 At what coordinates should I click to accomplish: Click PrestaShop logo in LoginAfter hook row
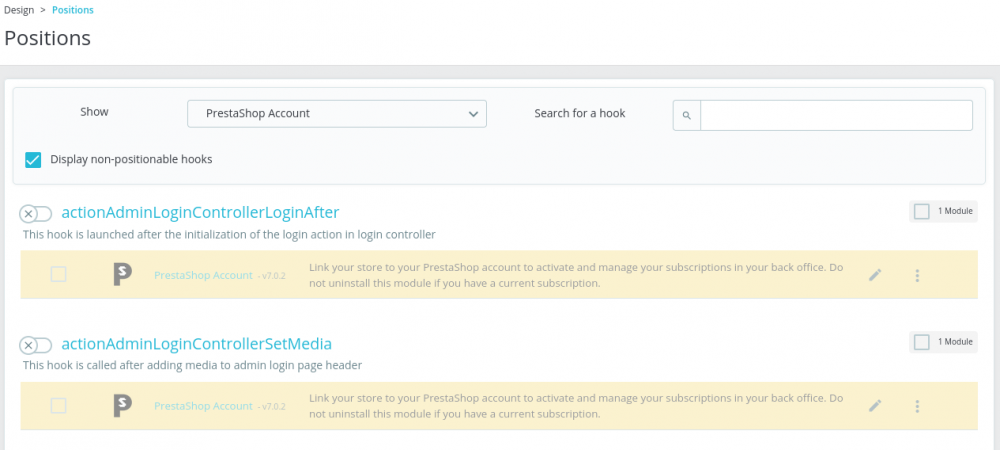click(122, 275)
